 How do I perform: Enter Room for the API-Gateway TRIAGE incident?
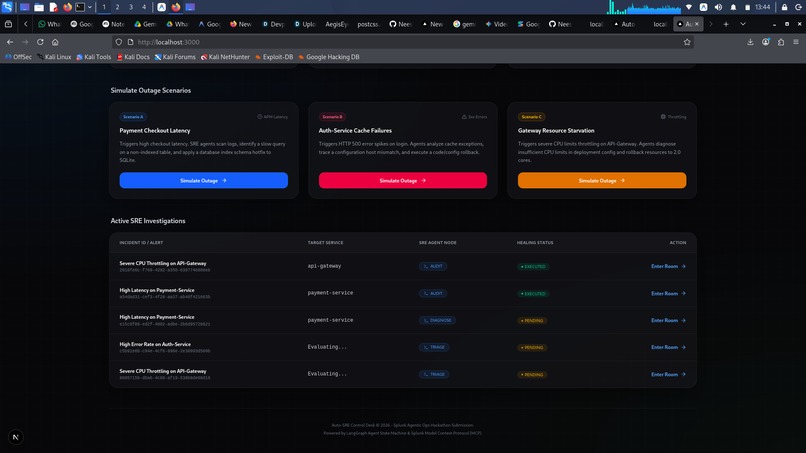pyautogui.click(x=668, y=374)
